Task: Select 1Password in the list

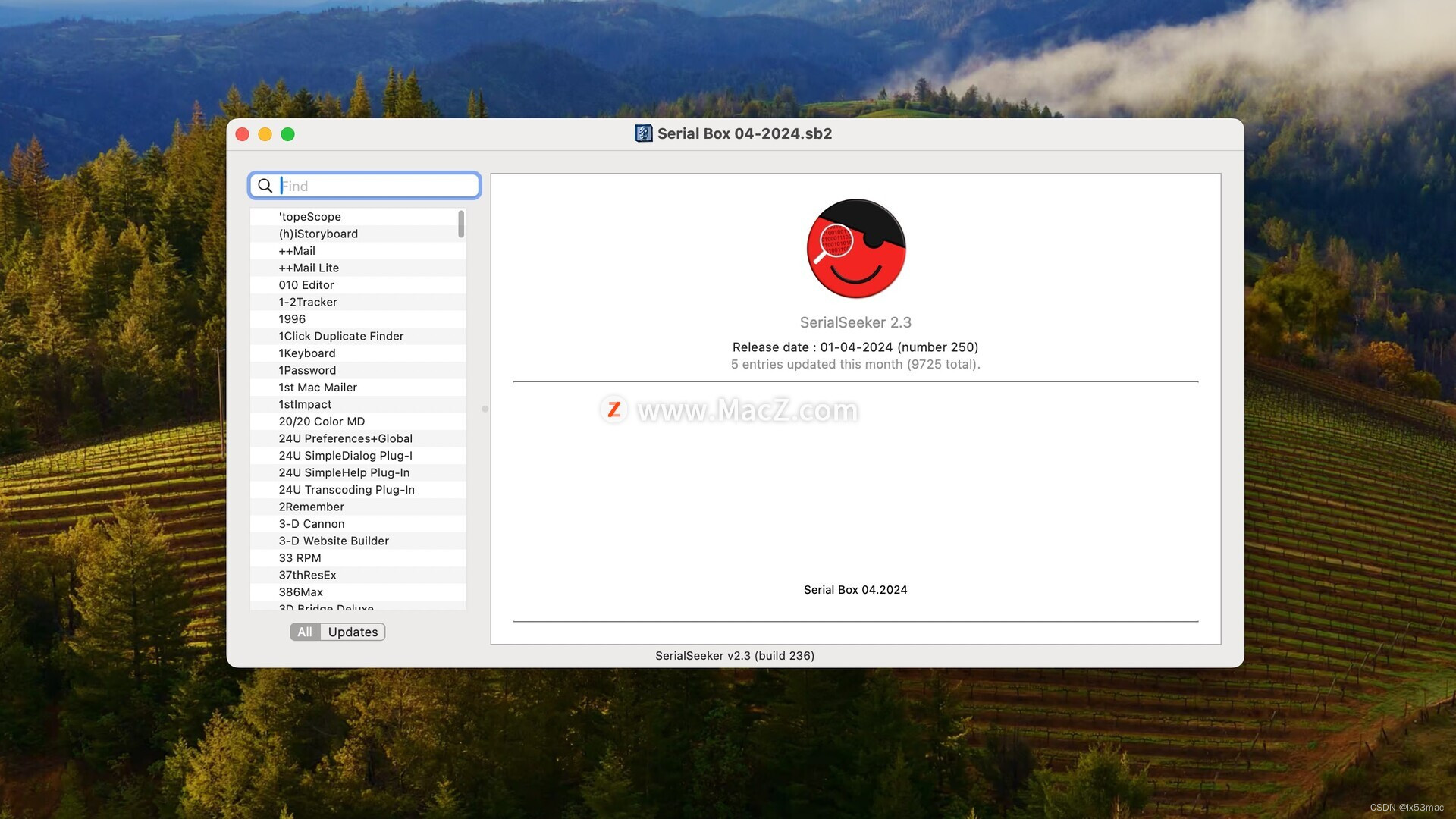Action: [x=307, y=370]
